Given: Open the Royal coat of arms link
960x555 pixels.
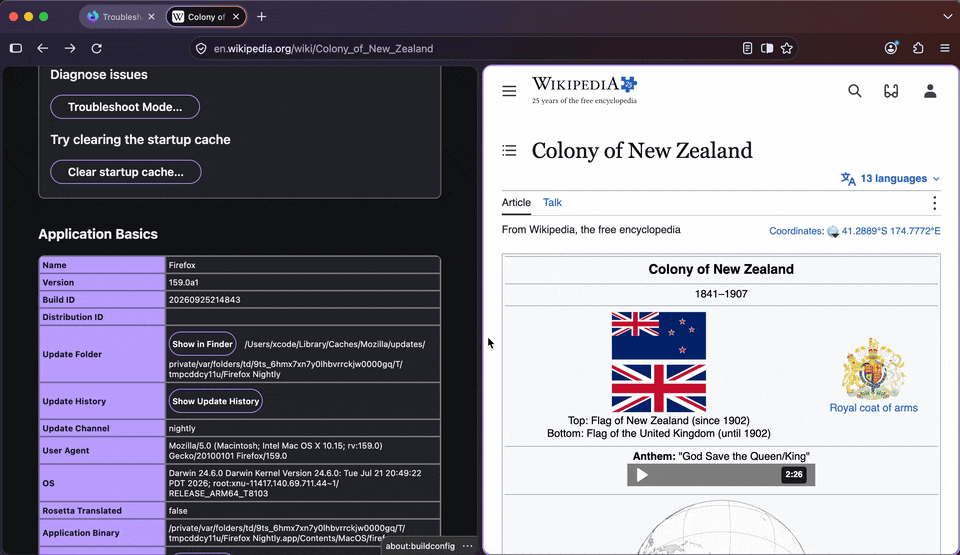Looking at the screenshot, I should [873, 408].
